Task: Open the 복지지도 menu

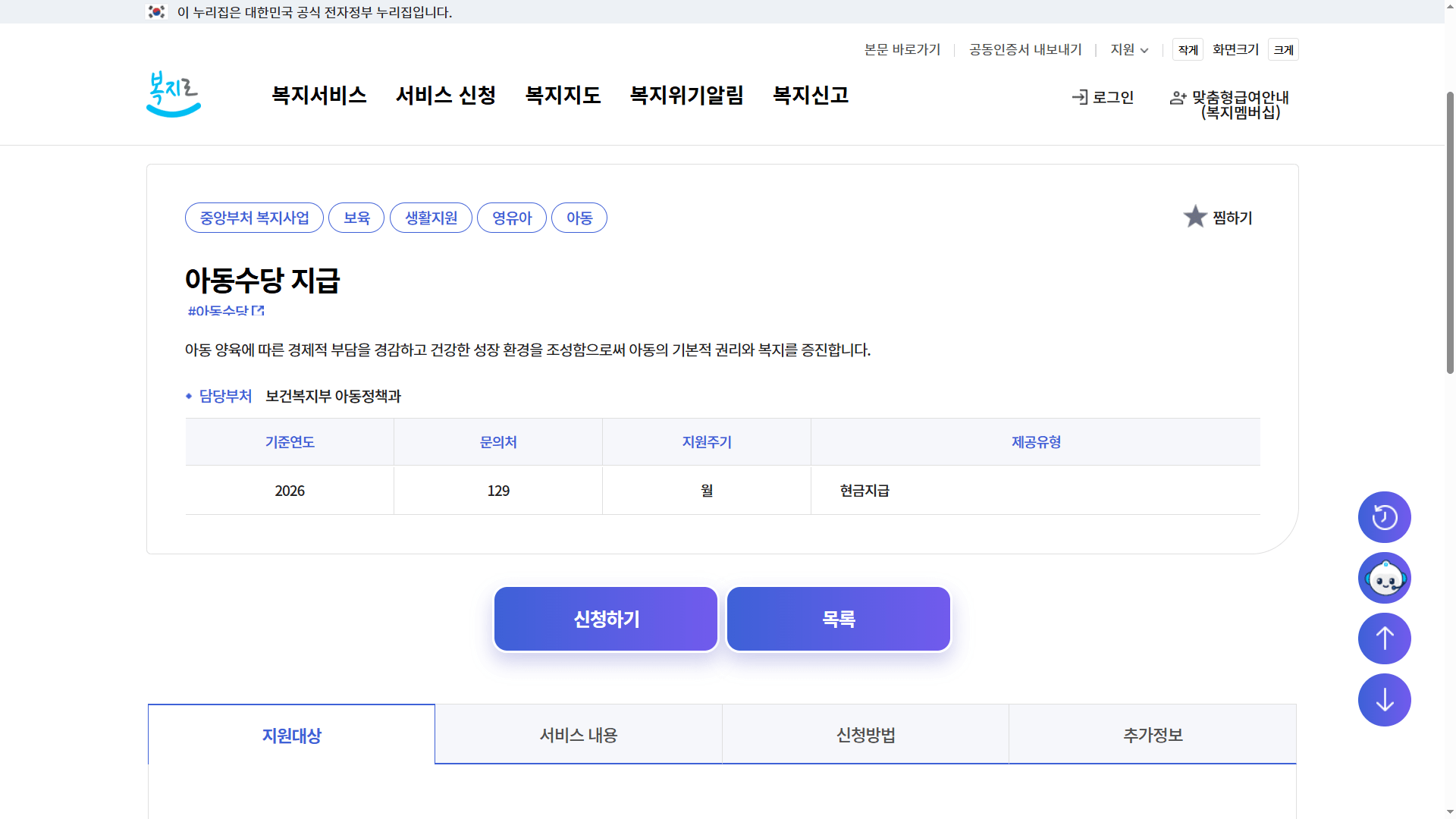Action: click(x=563, y=96)
